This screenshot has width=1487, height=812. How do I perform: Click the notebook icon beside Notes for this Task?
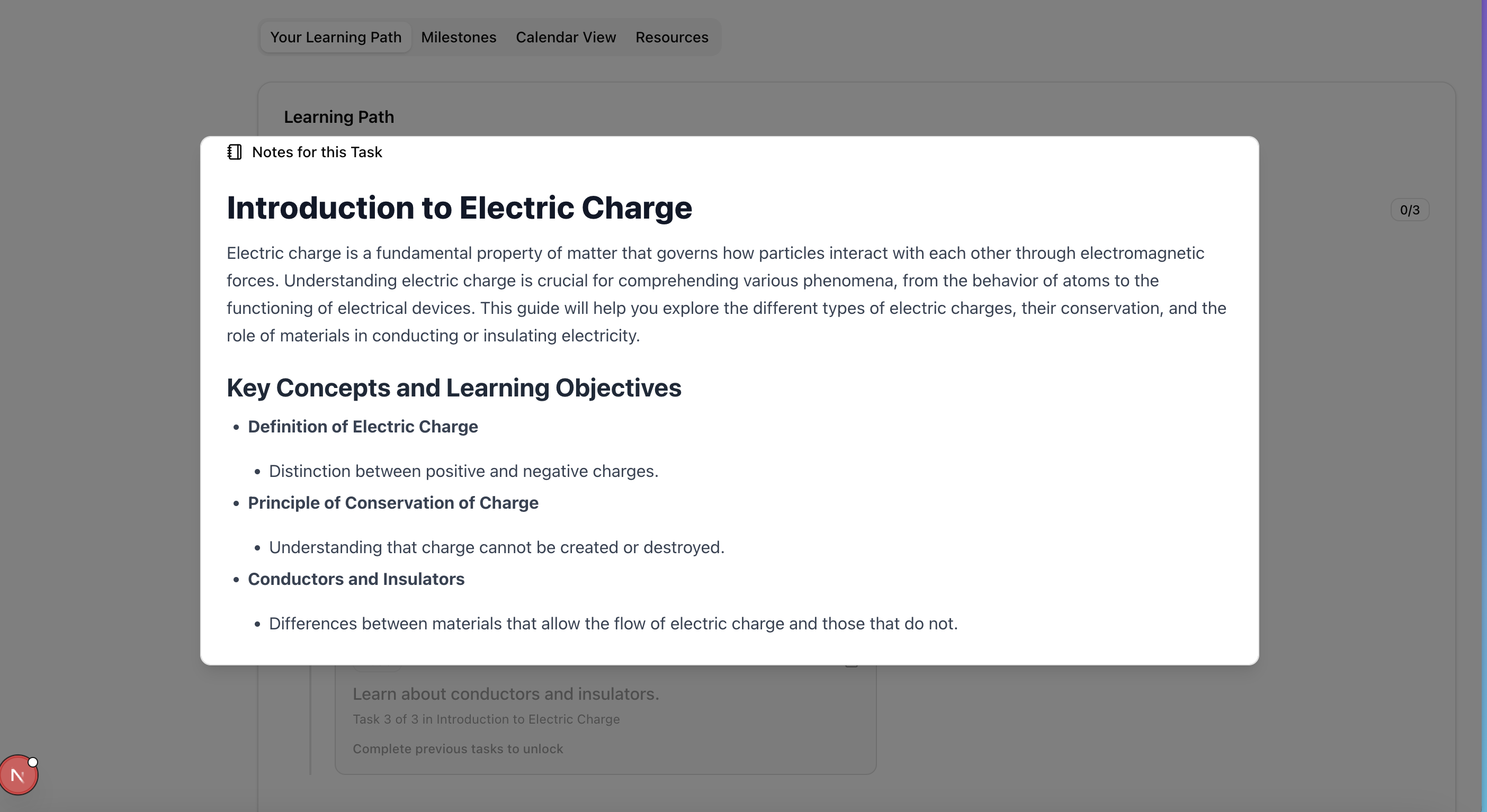235,152
